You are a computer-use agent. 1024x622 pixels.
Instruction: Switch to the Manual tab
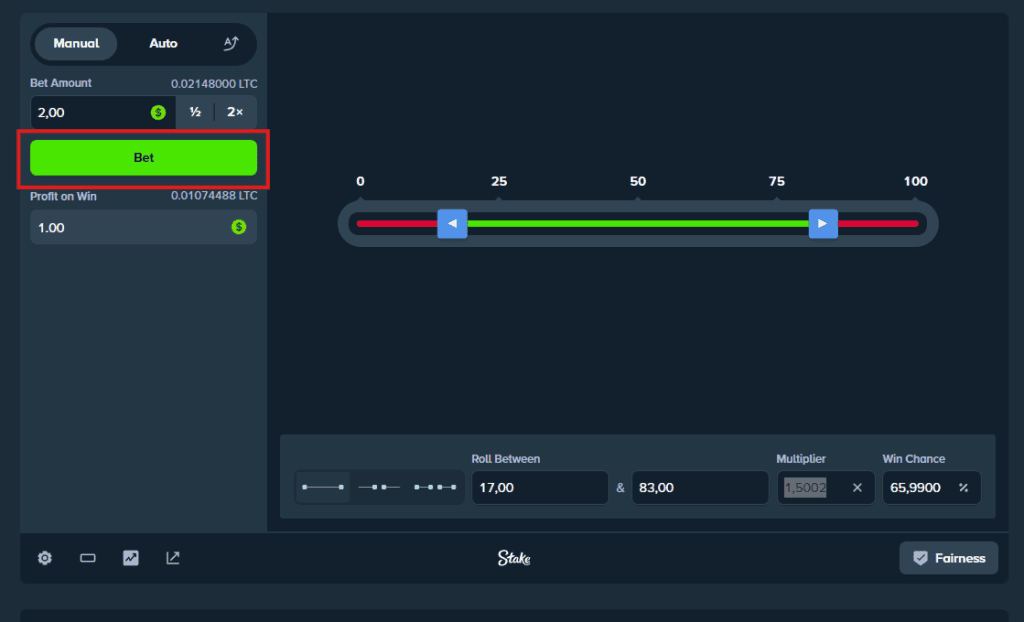tap(75, 43)
